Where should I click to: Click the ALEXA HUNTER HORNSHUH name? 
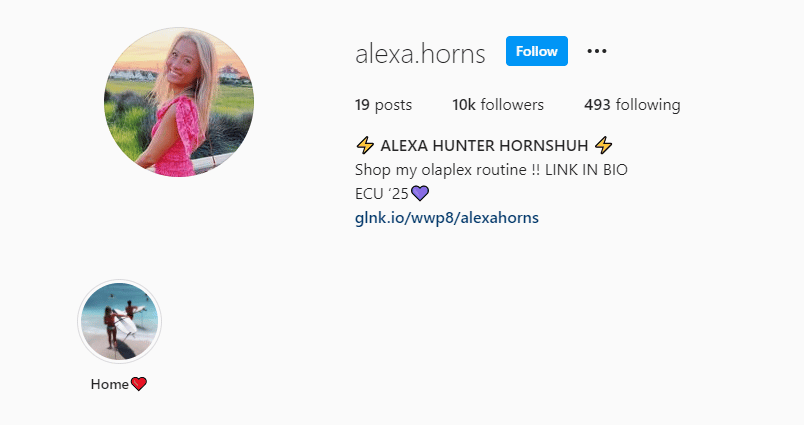pyautogui.click(x=484, y=146)
